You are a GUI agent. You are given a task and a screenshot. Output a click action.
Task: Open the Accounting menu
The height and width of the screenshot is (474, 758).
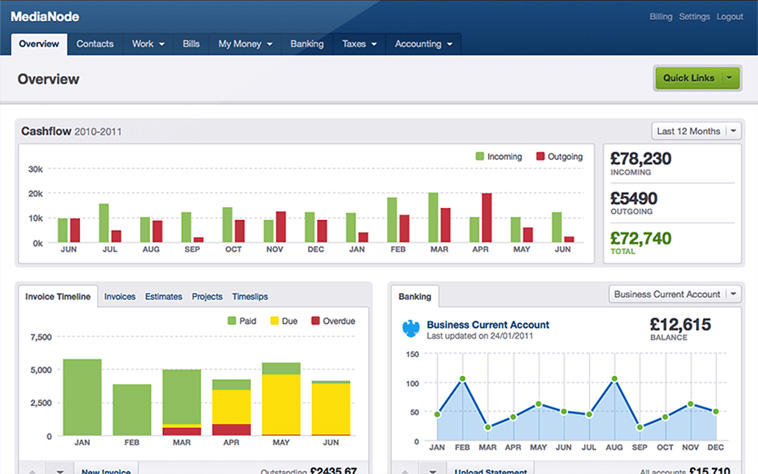(423, 44)
